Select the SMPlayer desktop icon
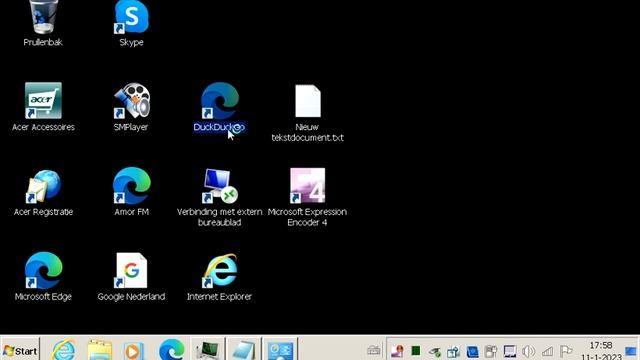This screenshot has height=360, width=640. click(131, 107)
